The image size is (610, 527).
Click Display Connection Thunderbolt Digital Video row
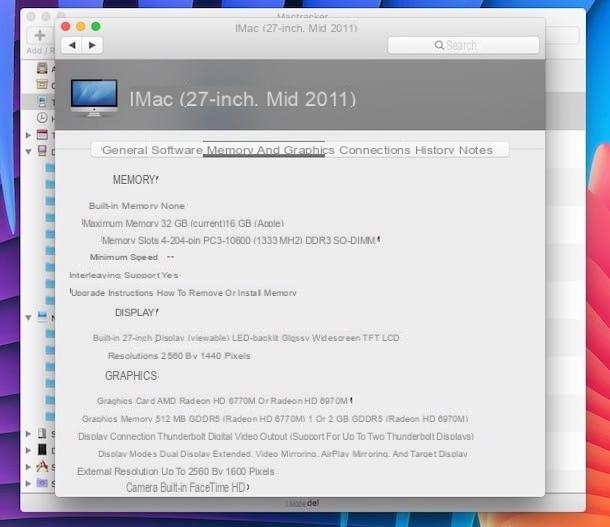click(x=276, y=436)
